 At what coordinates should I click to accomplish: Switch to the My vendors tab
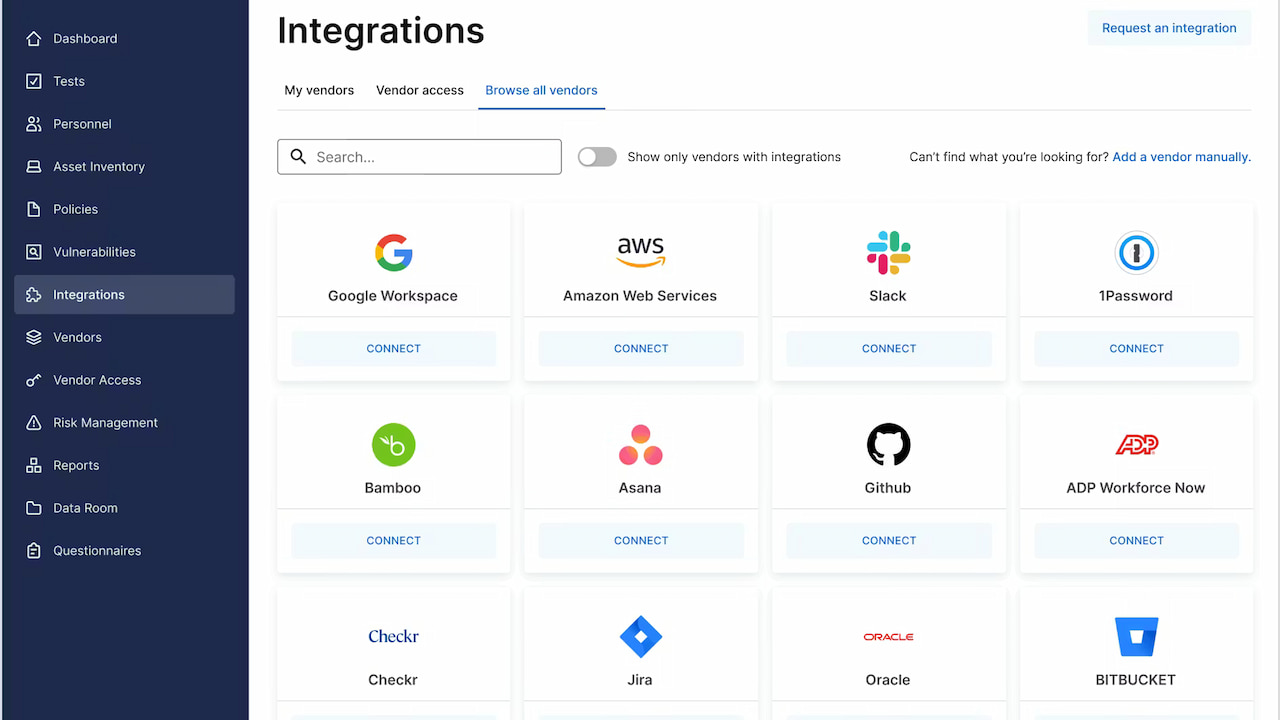pos(319,90)
